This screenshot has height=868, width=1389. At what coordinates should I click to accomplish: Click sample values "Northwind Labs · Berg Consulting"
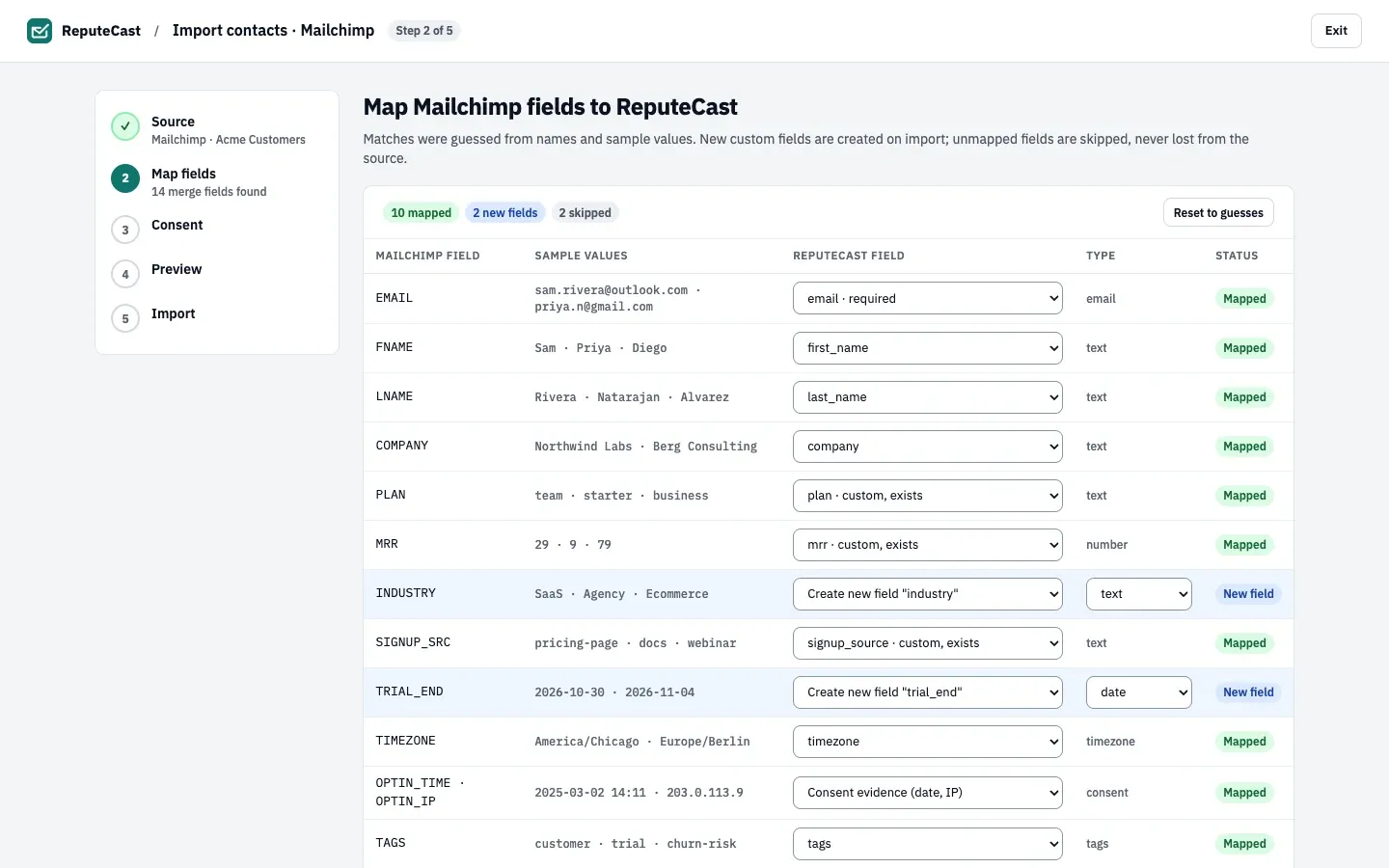click(646, 447)
